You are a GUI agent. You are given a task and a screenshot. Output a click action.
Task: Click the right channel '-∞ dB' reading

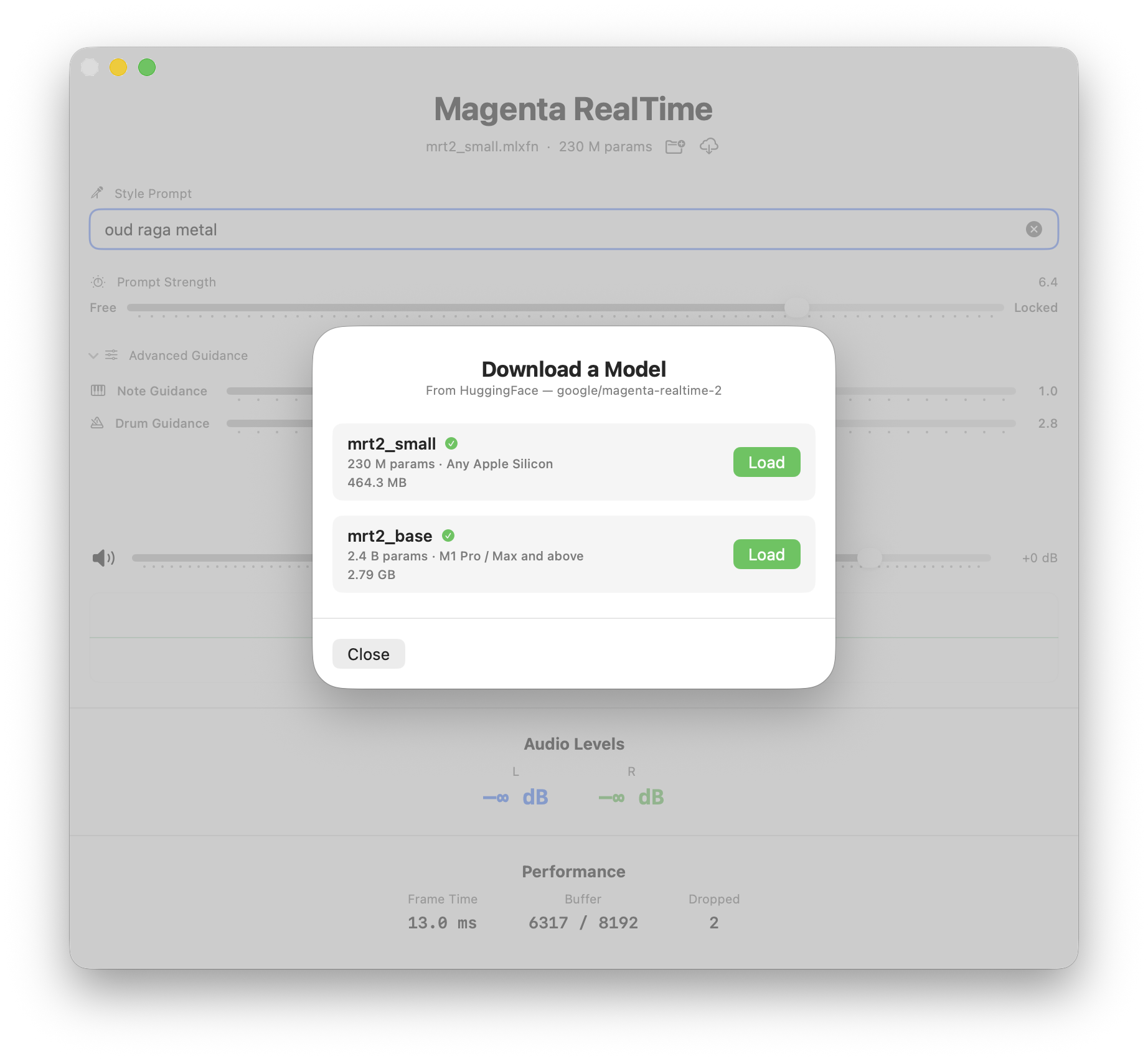(x=631, y=797)
